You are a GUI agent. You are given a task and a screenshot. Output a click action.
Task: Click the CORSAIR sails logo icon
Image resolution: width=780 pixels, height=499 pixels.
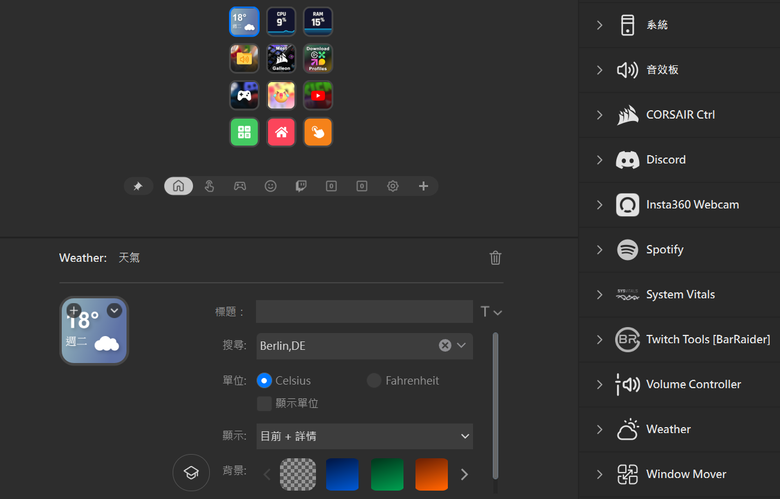coord(628,115)
